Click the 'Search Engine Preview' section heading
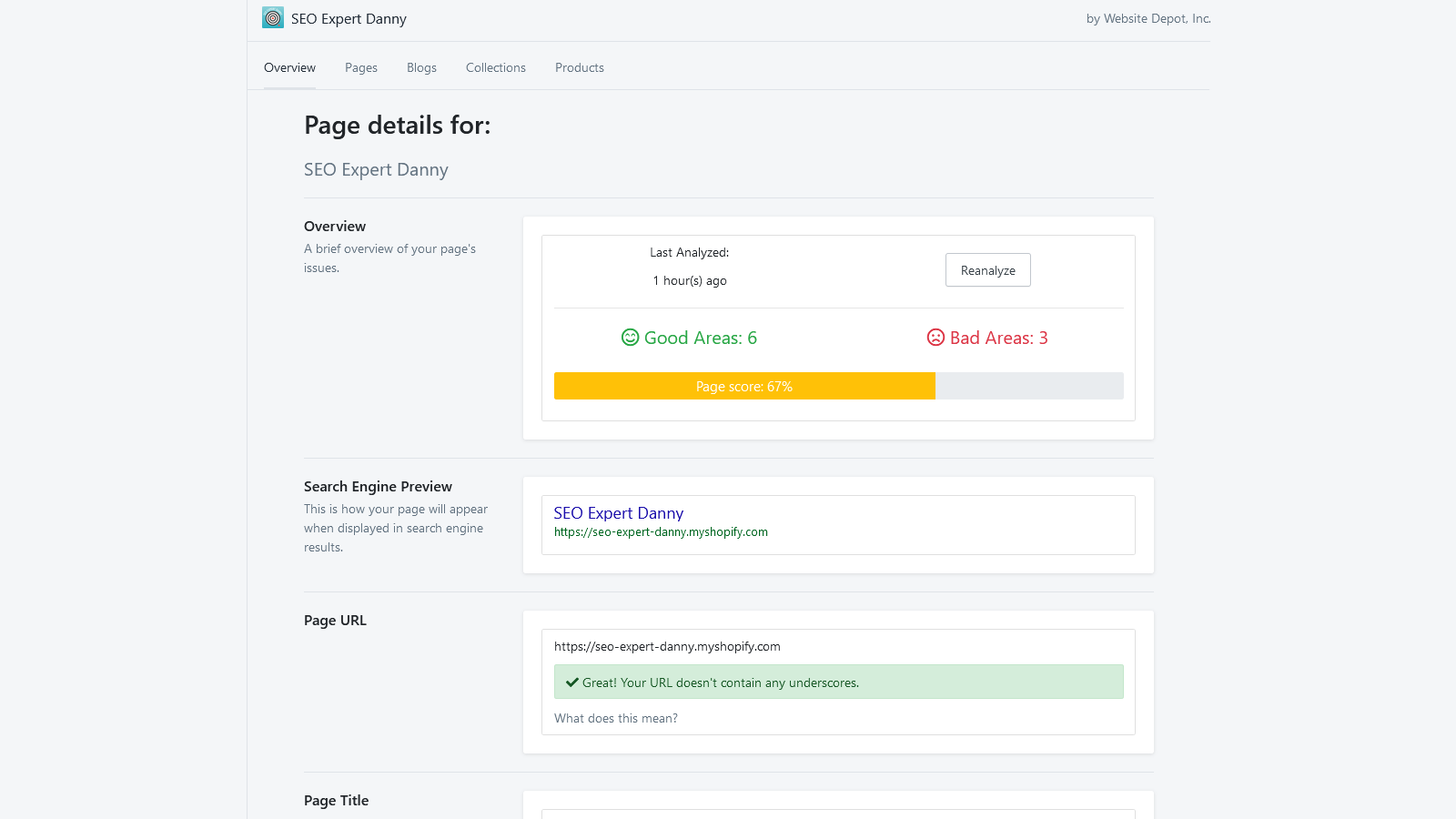The image size is (1456, 819). pyautogui.click(x=378, y=487)
